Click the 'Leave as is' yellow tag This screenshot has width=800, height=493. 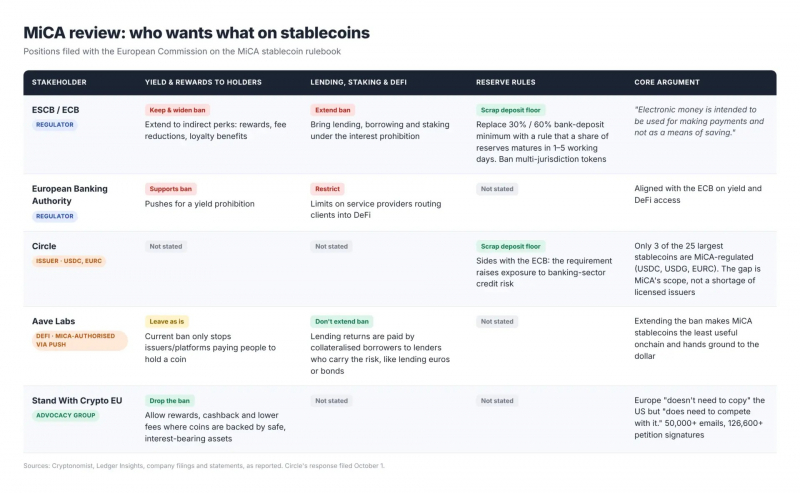coord(166,322)
